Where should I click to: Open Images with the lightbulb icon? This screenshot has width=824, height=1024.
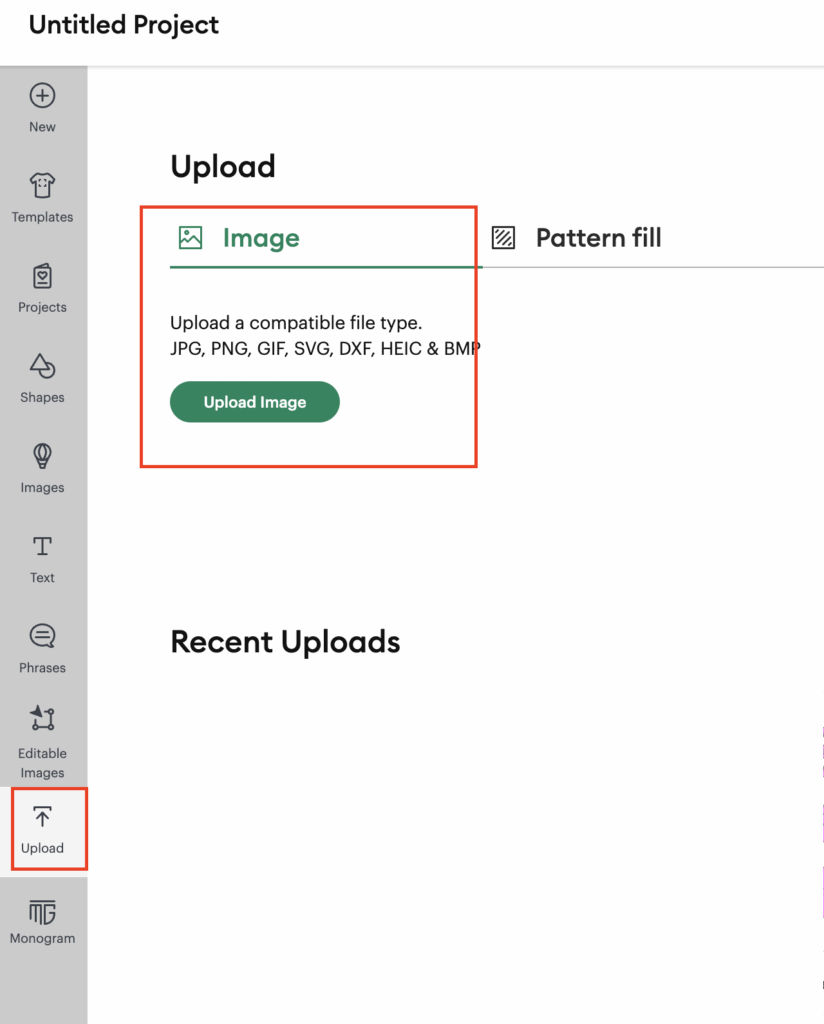pyautogui.click(x=42, y=457)
